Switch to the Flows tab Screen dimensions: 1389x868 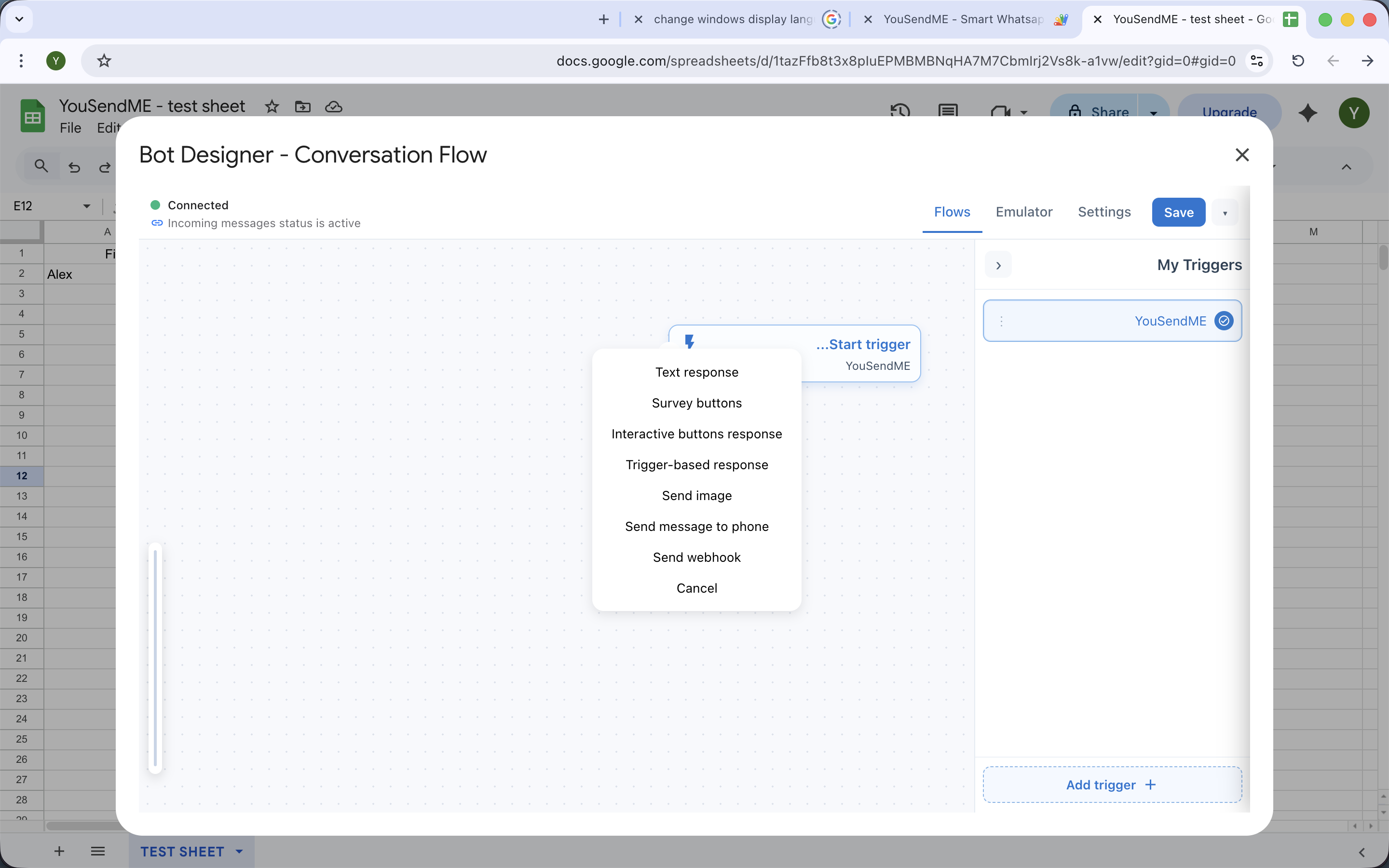(952, 212)
